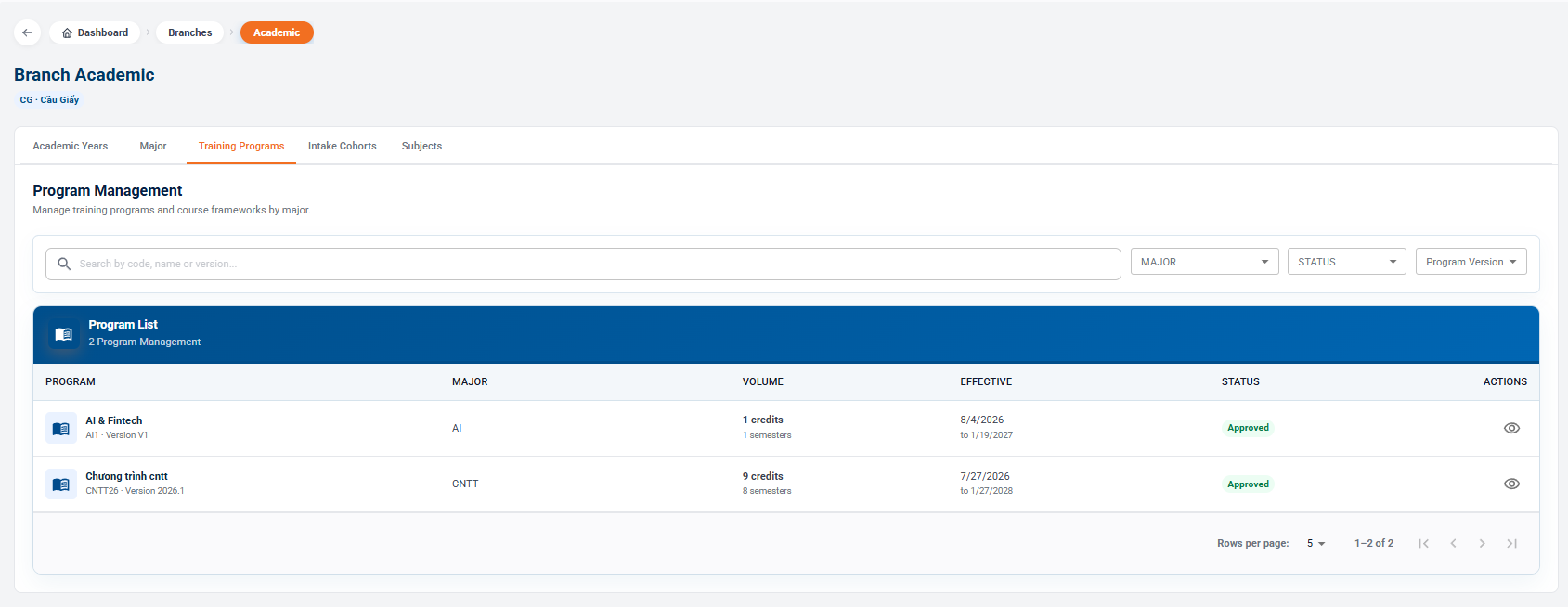The image size is (1568, 607).
Task: Switch to Major tab
Action: (153, 146)
